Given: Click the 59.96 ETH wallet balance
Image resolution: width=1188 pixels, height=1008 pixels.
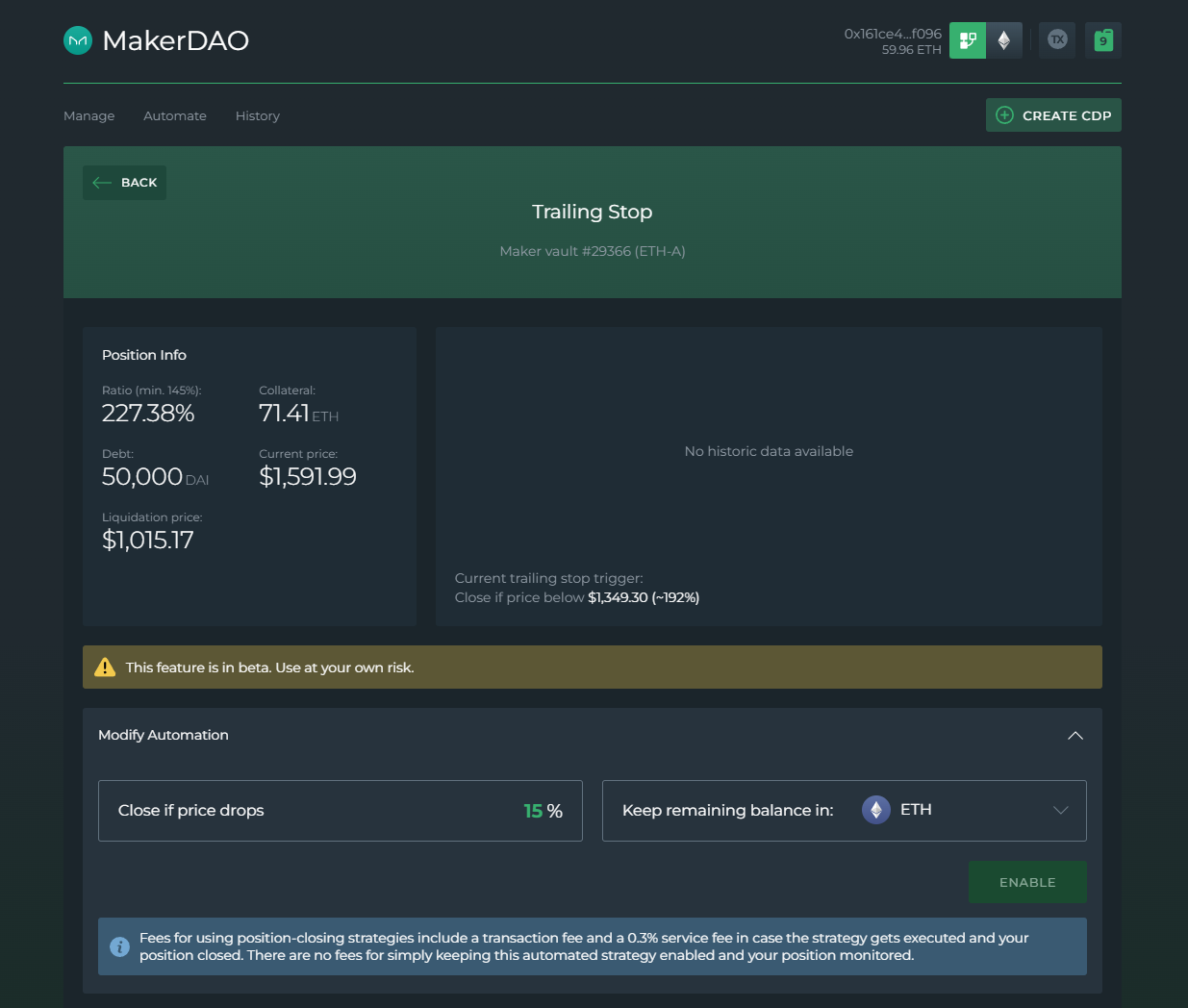Looking at the screenshot, I should click(912, 50).
